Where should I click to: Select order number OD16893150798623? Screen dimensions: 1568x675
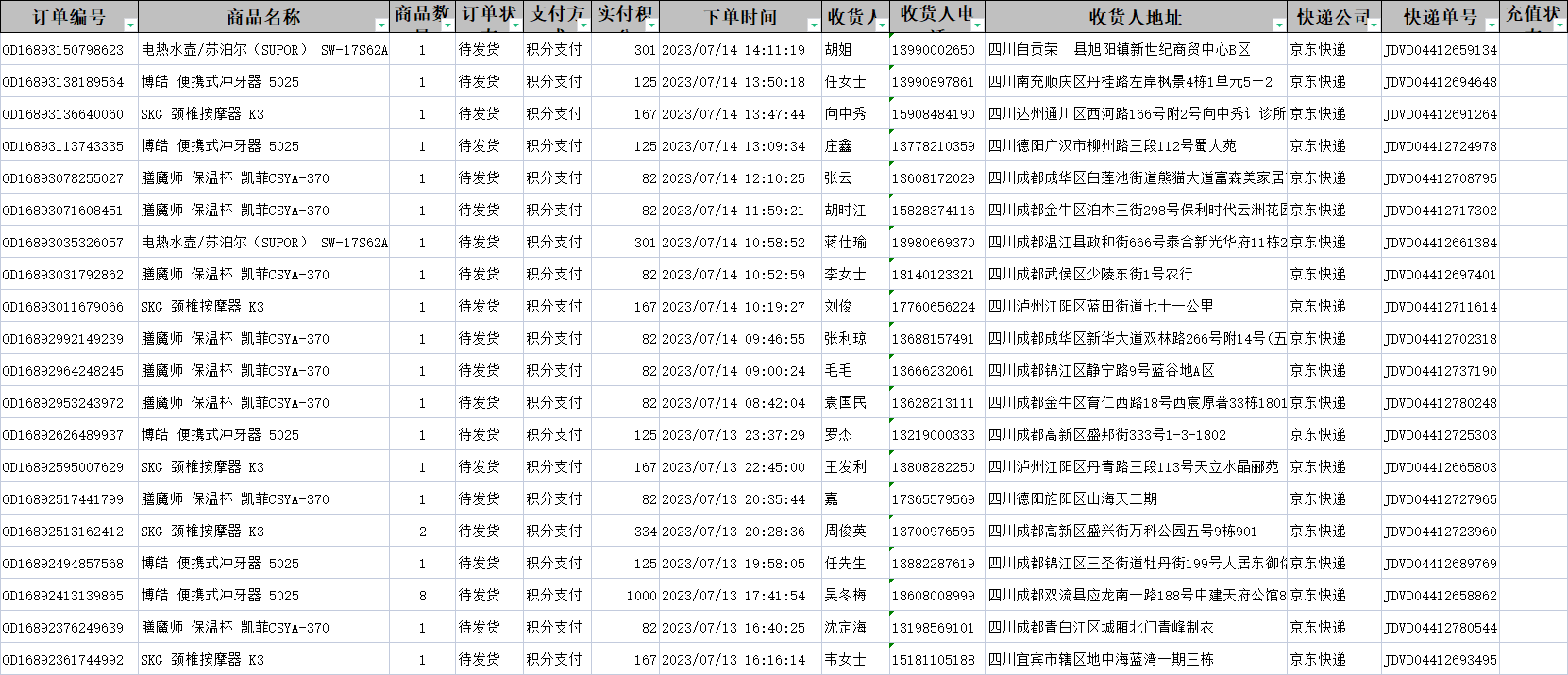point(63,50)
